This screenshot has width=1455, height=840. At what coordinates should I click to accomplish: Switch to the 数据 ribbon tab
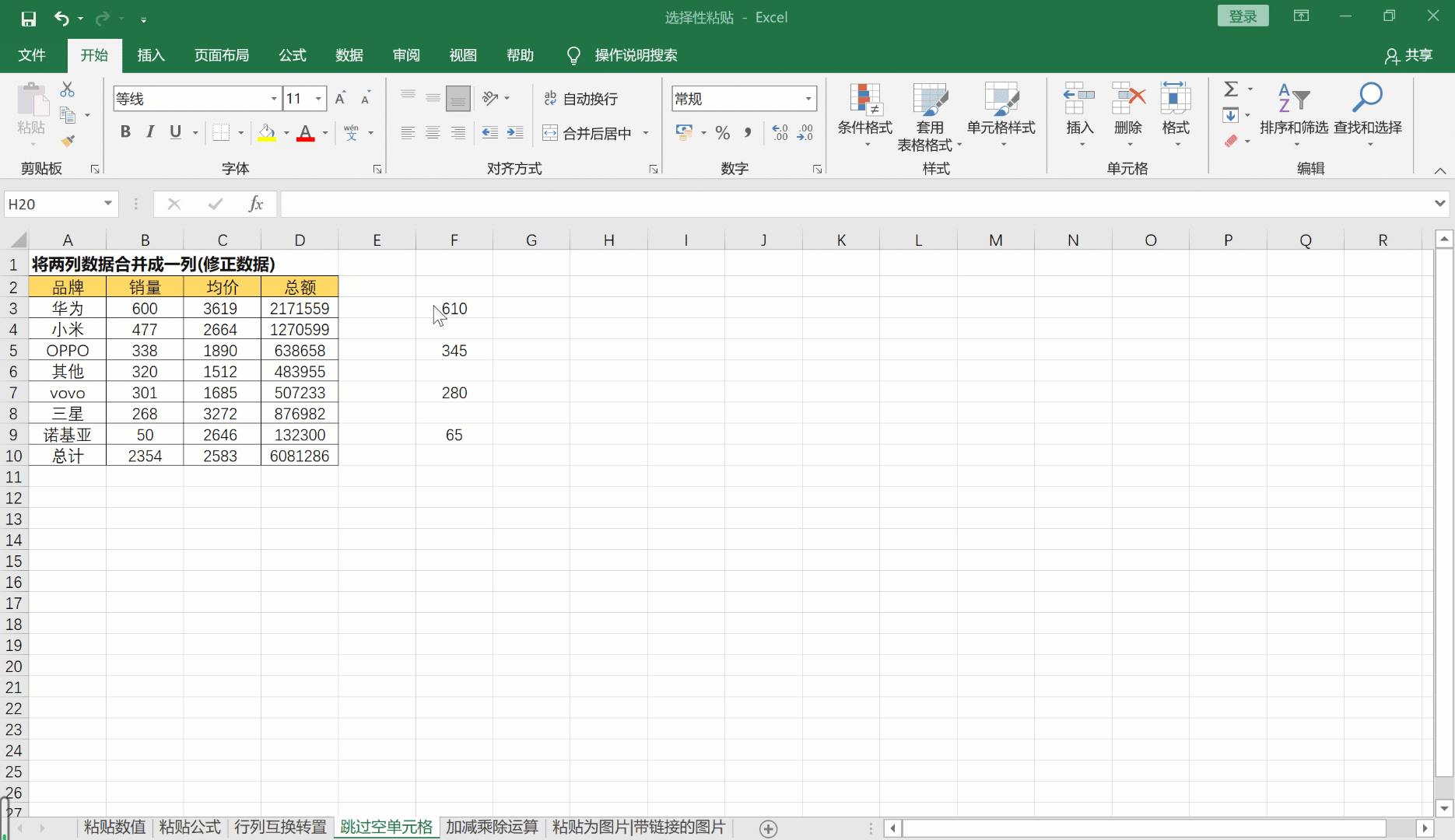[349, 55]
